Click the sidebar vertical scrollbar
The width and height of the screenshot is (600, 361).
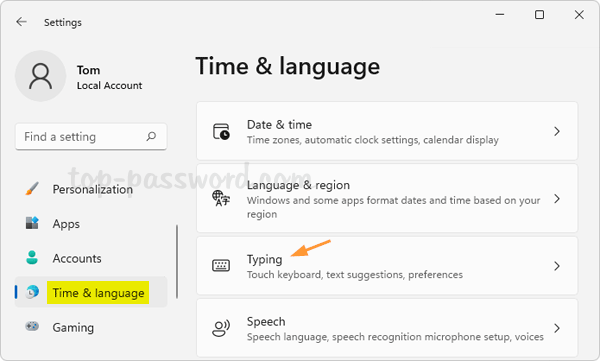coord(177,261)
